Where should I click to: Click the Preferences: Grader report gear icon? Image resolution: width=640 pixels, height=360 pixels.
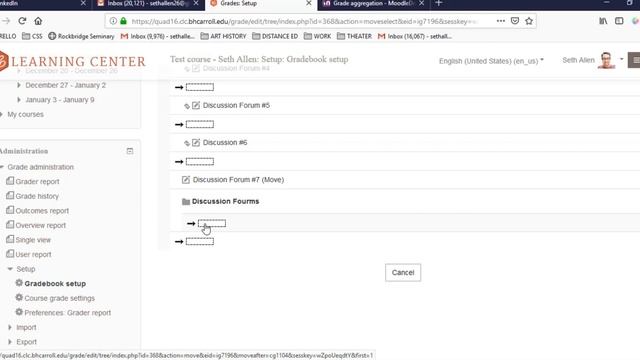[x=19, y=312]
